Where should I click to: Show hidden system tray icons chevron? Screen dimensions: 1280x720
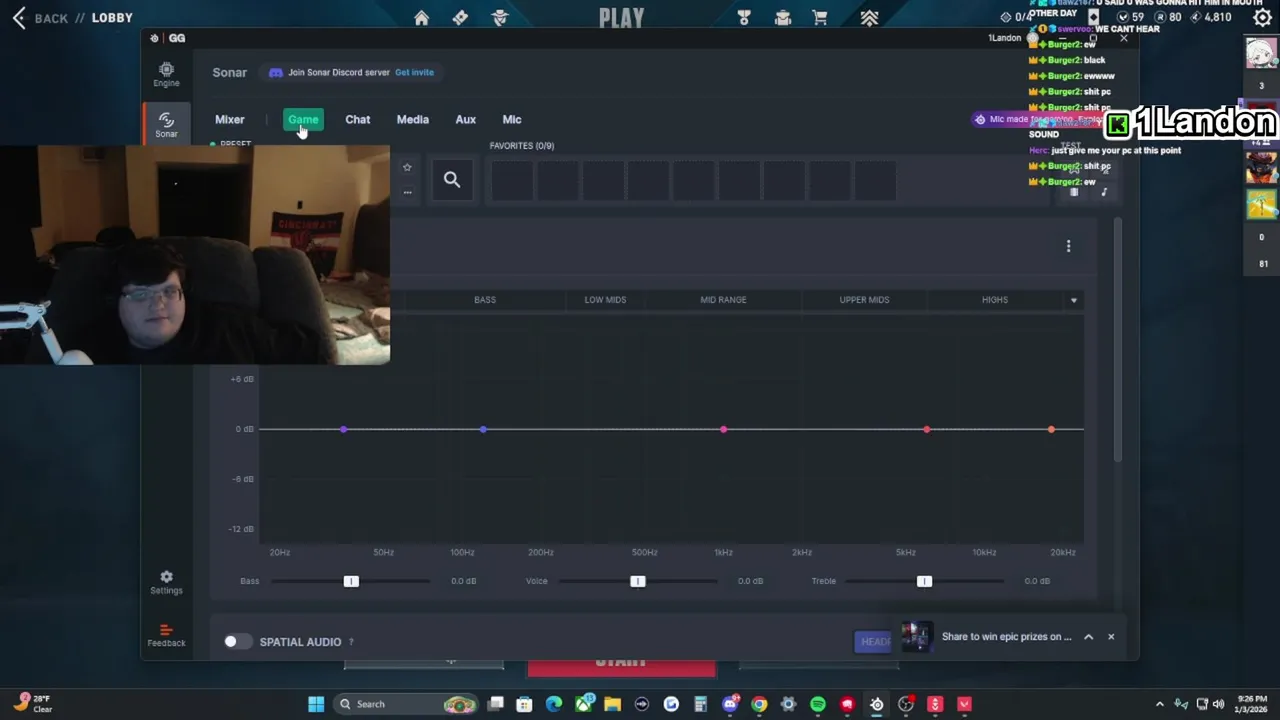click(1160, 704)
